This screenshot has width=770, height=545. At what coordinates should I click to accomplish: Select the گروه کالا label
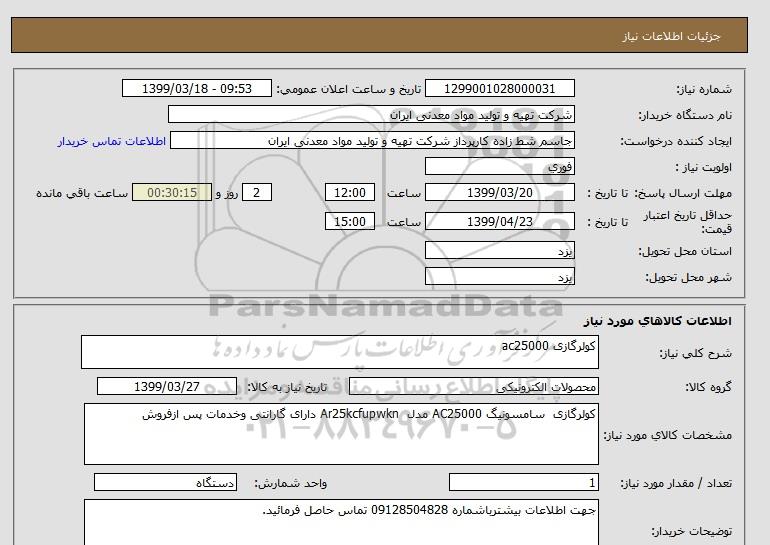[x=709, y=387]
